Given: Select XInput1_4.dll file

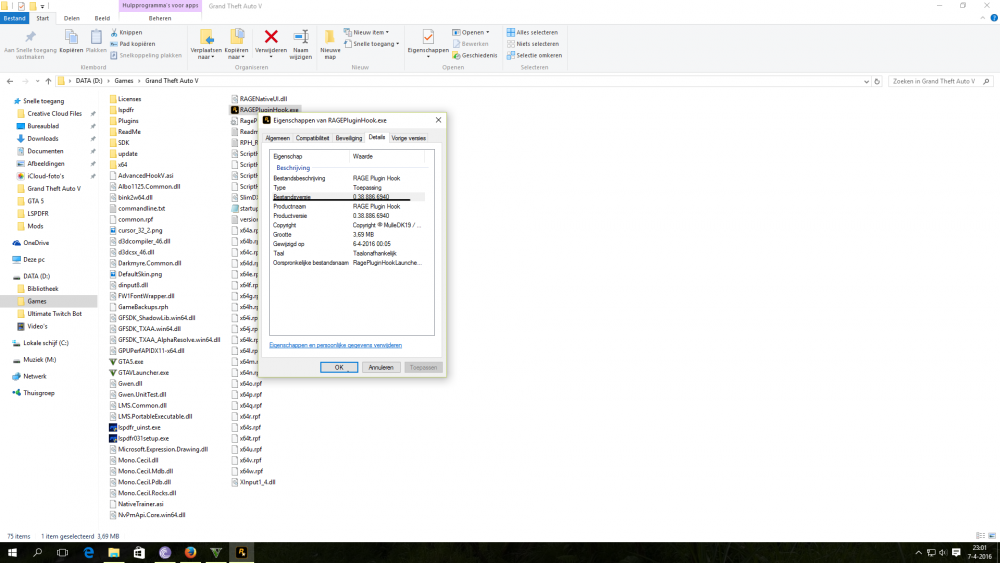Looking at the screenshot, I should pos(257,482).
